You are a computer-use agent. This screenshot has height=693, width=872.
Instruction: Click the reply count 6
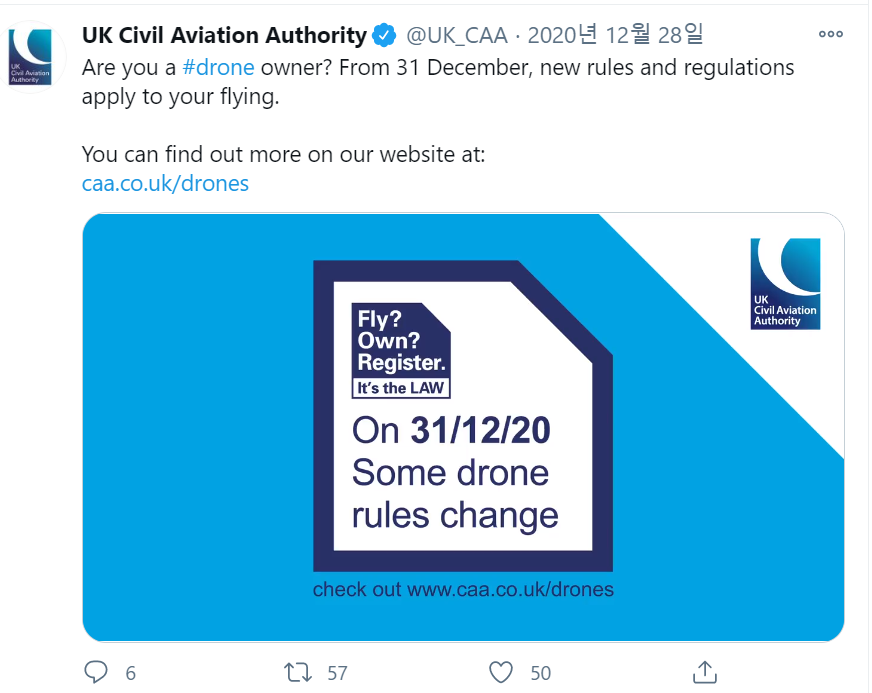130,673
